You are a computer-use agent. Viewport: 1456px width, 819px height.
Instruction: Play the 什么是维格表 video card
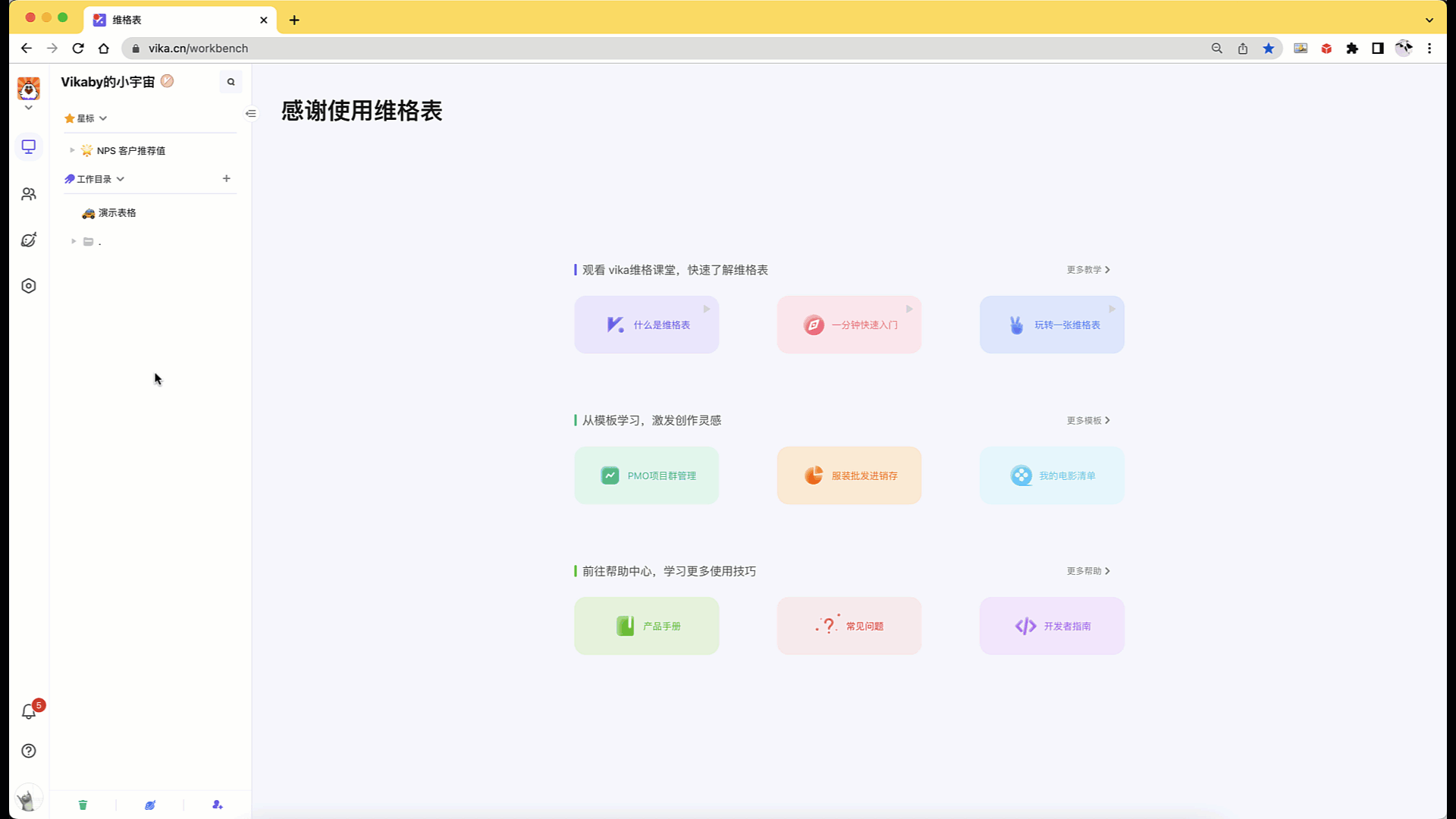[x=646, y=325]
